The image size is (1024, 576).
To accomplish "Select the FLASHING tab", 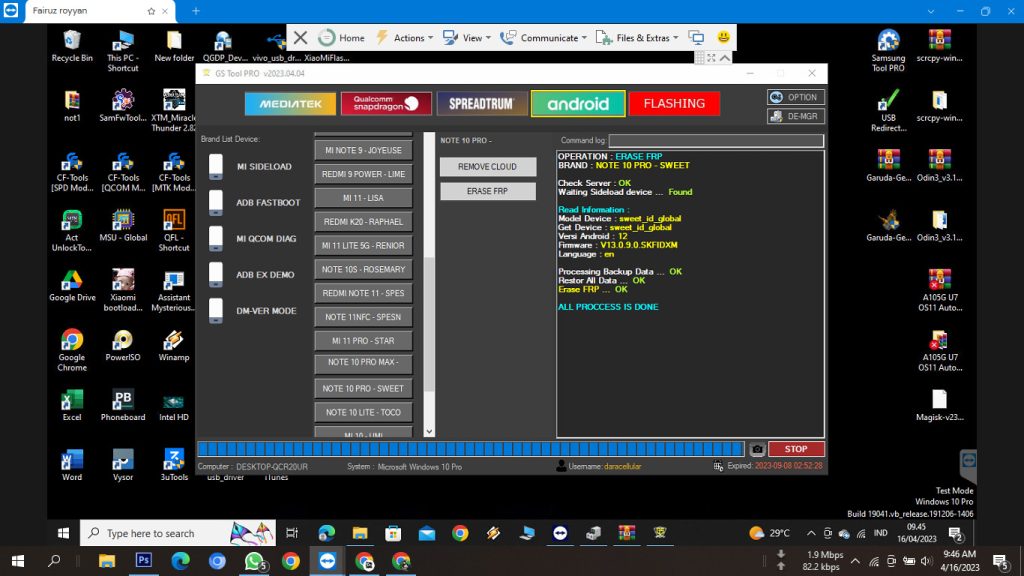I will [674, 104].
